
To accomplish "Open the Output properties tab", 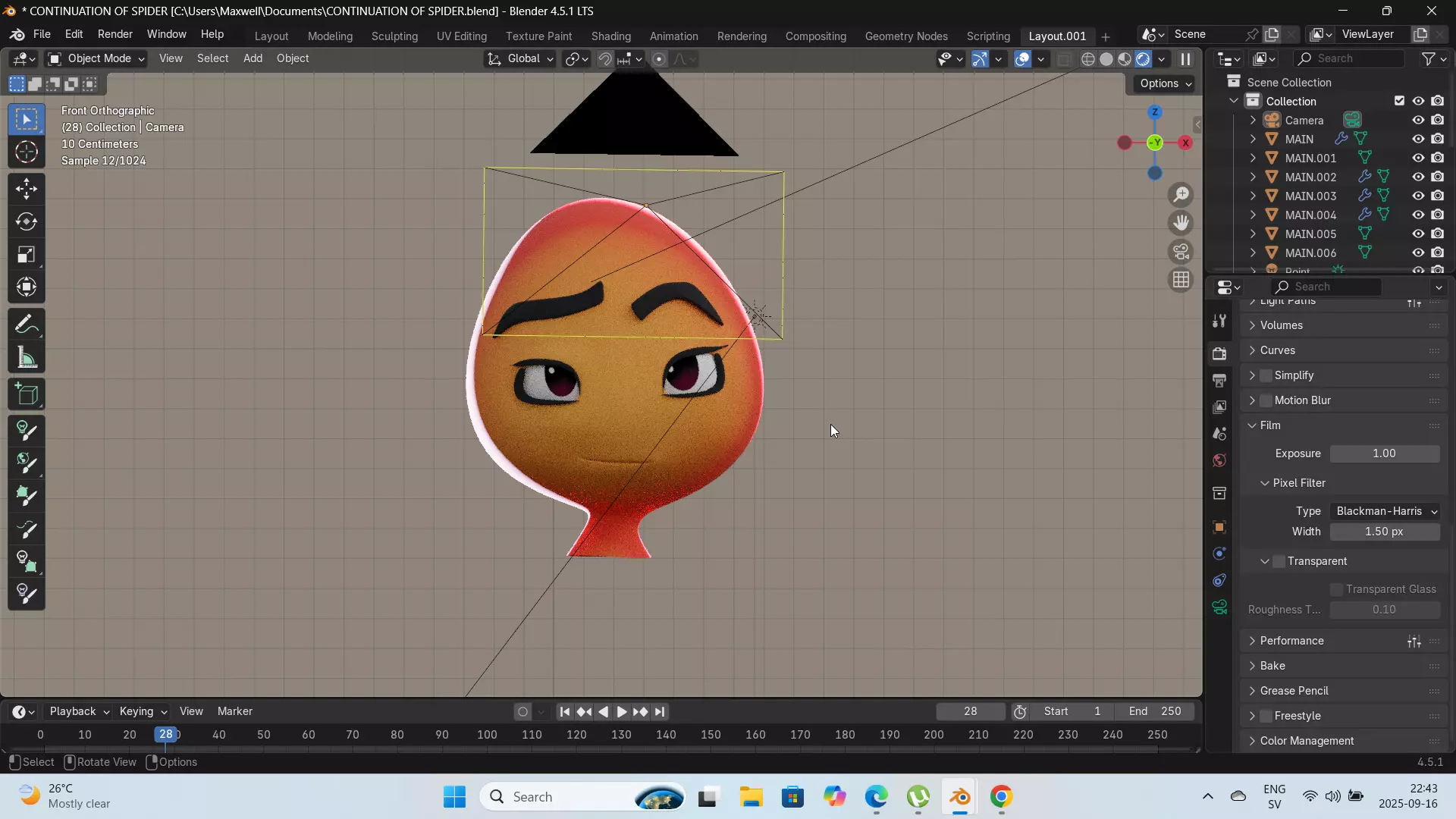I will (x=1219, y=380).
